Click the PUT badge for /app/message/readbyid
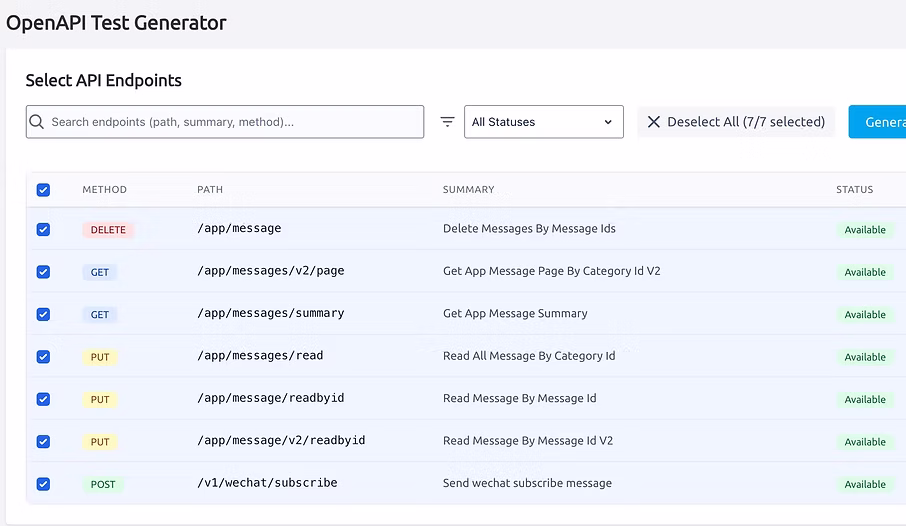 [x=100, y=400]
